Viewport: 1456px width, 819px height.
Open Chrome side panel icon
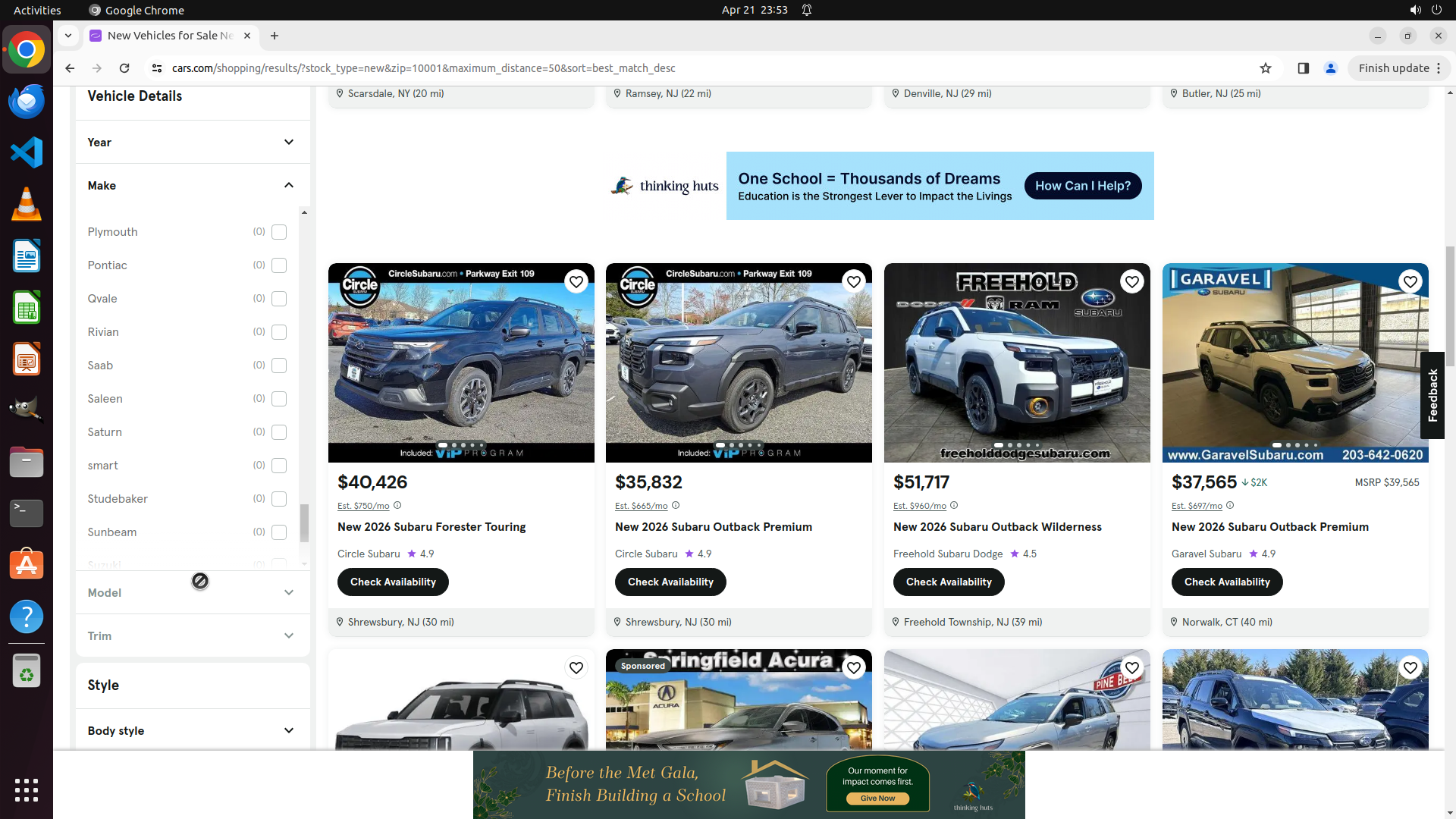point(1304,68)
